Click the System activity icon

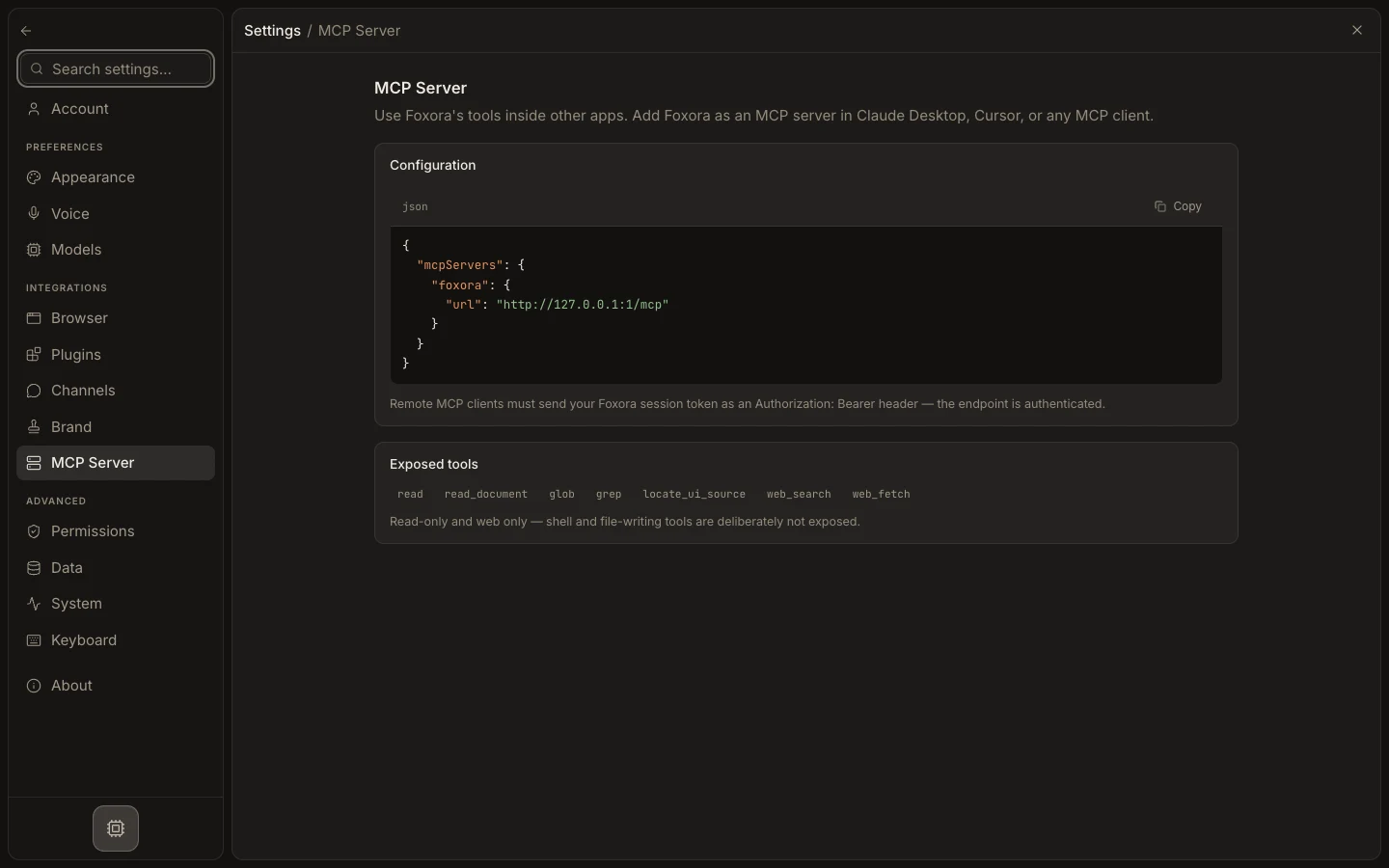click(x=34, y=604)
